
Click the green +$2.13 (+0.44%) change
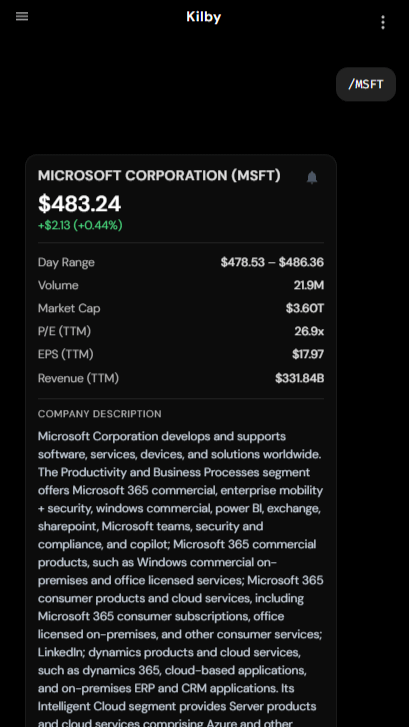(x=80, y=225)
